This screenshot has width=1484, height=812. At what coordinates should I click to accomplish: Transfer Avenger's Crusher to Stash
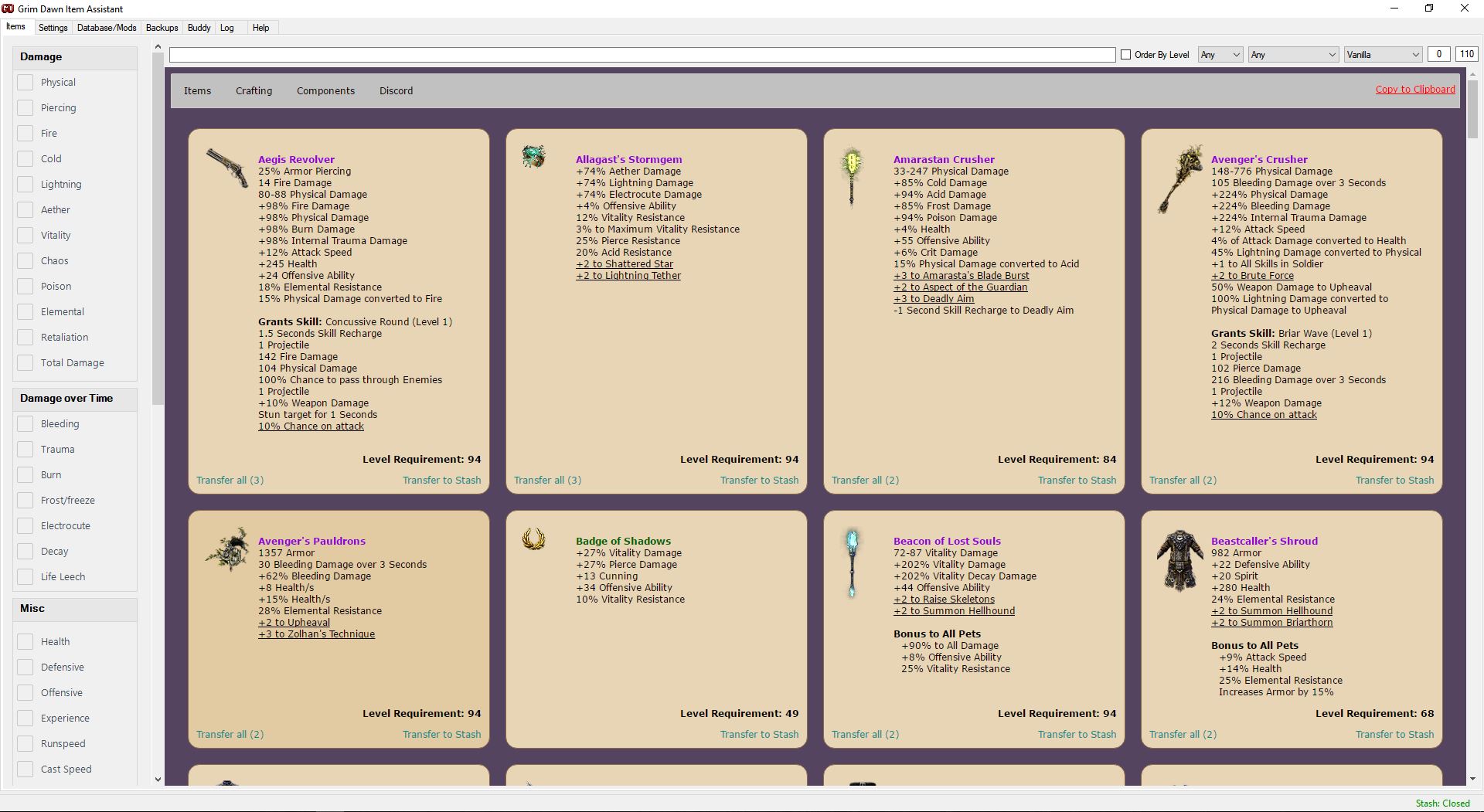[1394, 480]
